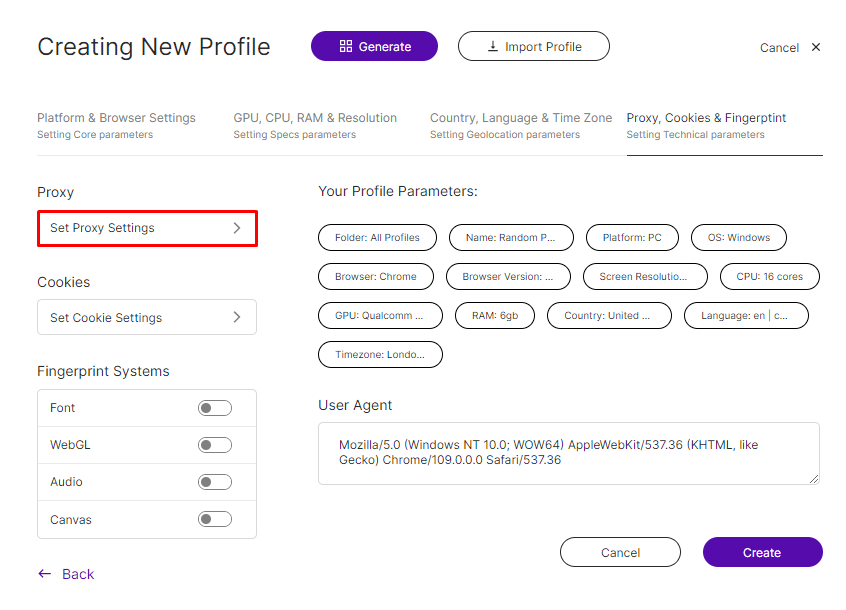The width and height of the screenshot is (846, 610).
Task: Enable the Canvas fingerprint toggle
Action: point(215,519)
